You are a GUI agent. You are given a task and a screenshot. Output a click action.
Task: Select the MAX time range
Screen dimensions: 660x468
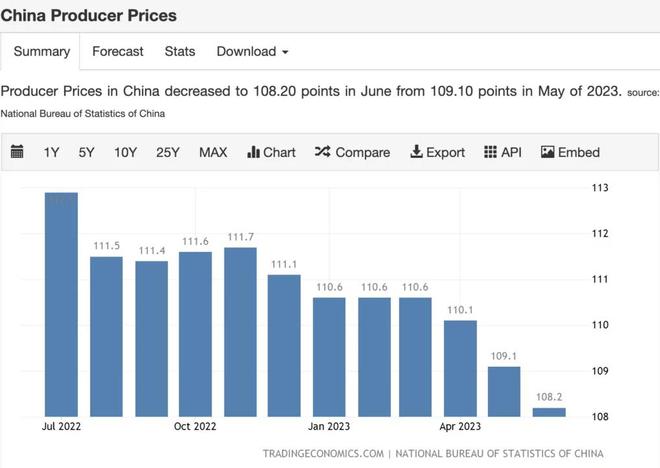point(213,152)
